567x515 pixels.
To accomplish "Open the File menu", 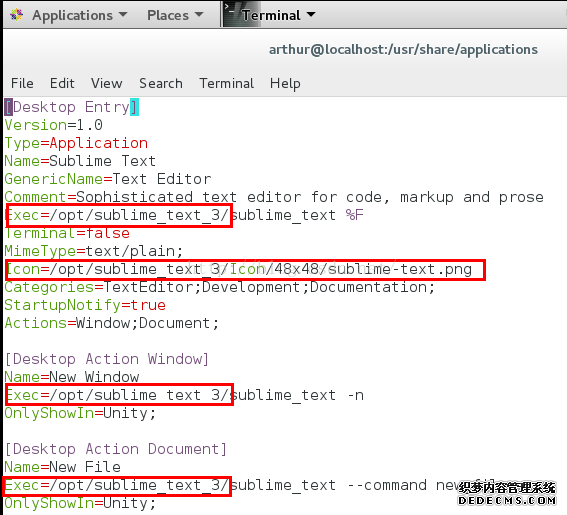I will point(22,83).
